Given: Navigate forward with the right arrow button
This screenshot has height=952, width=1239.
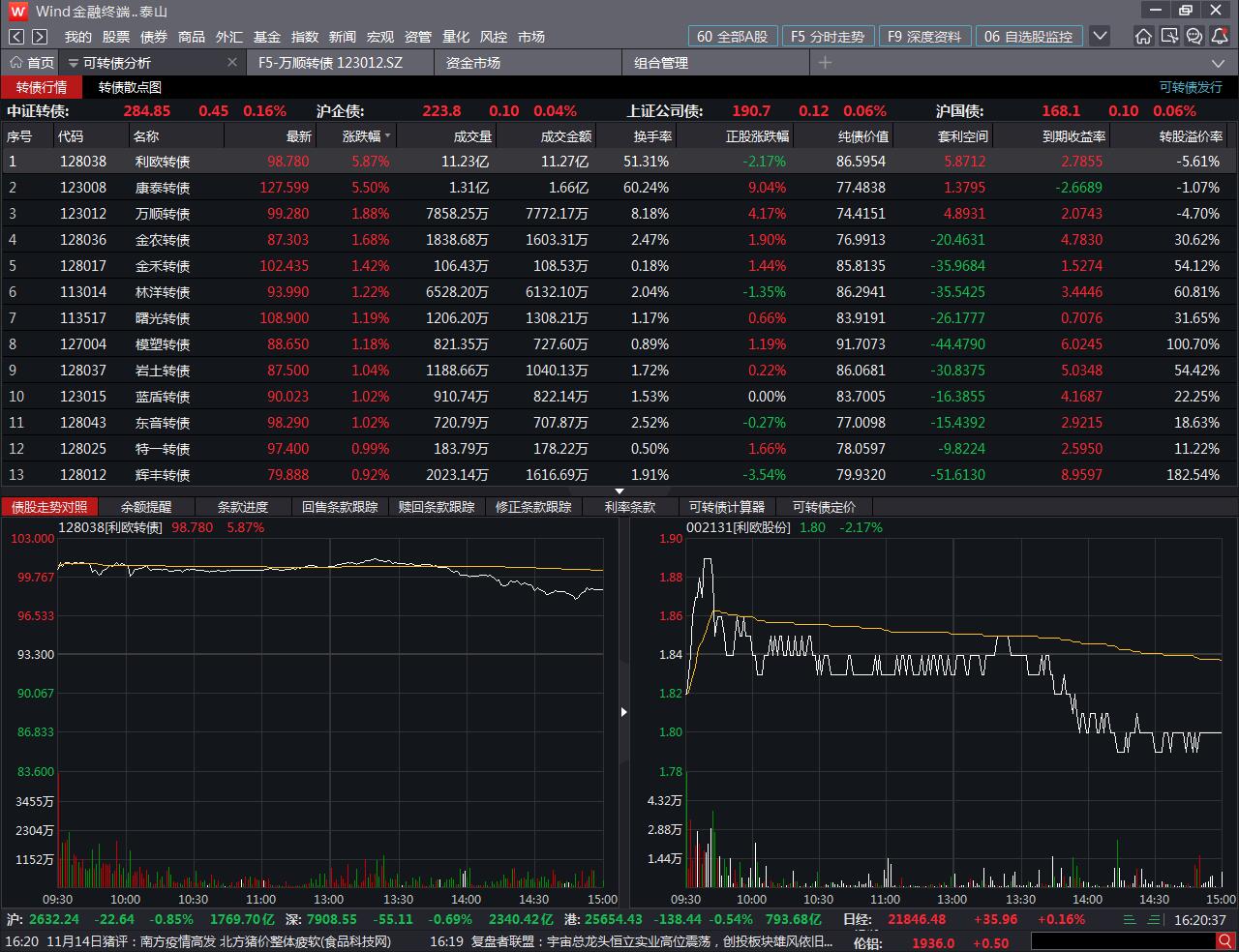Looking at the screenshot, I should 40,36.
